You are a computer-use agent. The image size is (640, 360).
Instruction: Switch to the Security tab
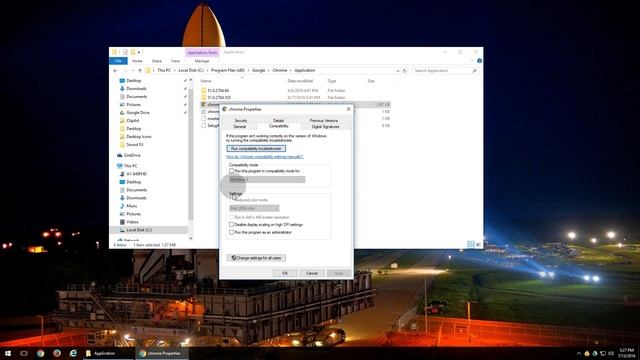click(x=241, y=121)
